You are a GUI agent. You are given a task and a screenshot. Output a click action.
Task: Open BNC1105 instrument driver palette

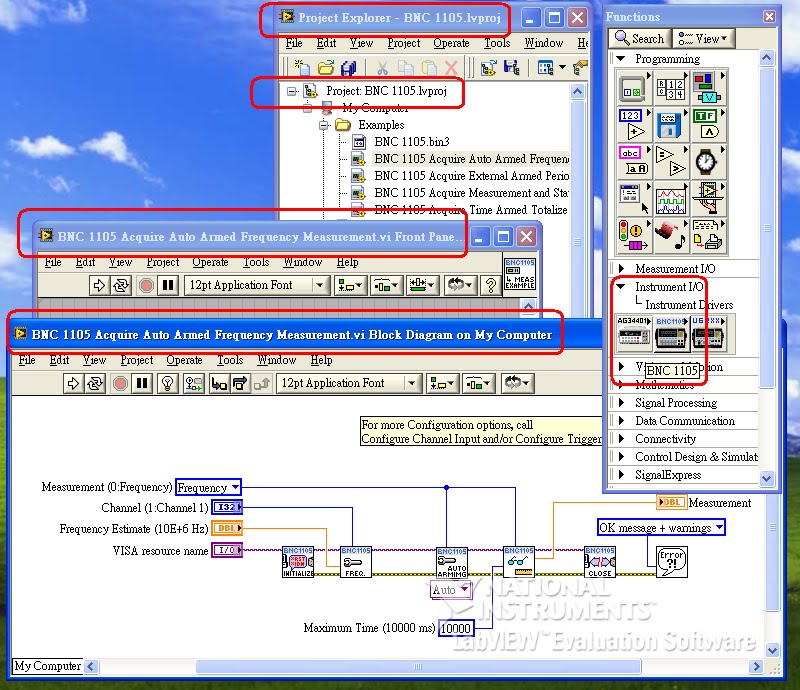(x=671, y=334)
